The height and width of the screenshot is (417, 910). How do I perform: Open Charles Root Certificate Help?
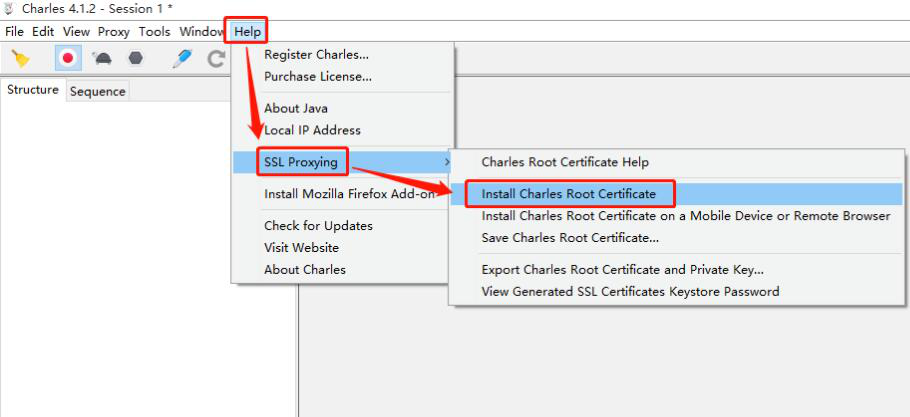677,162
